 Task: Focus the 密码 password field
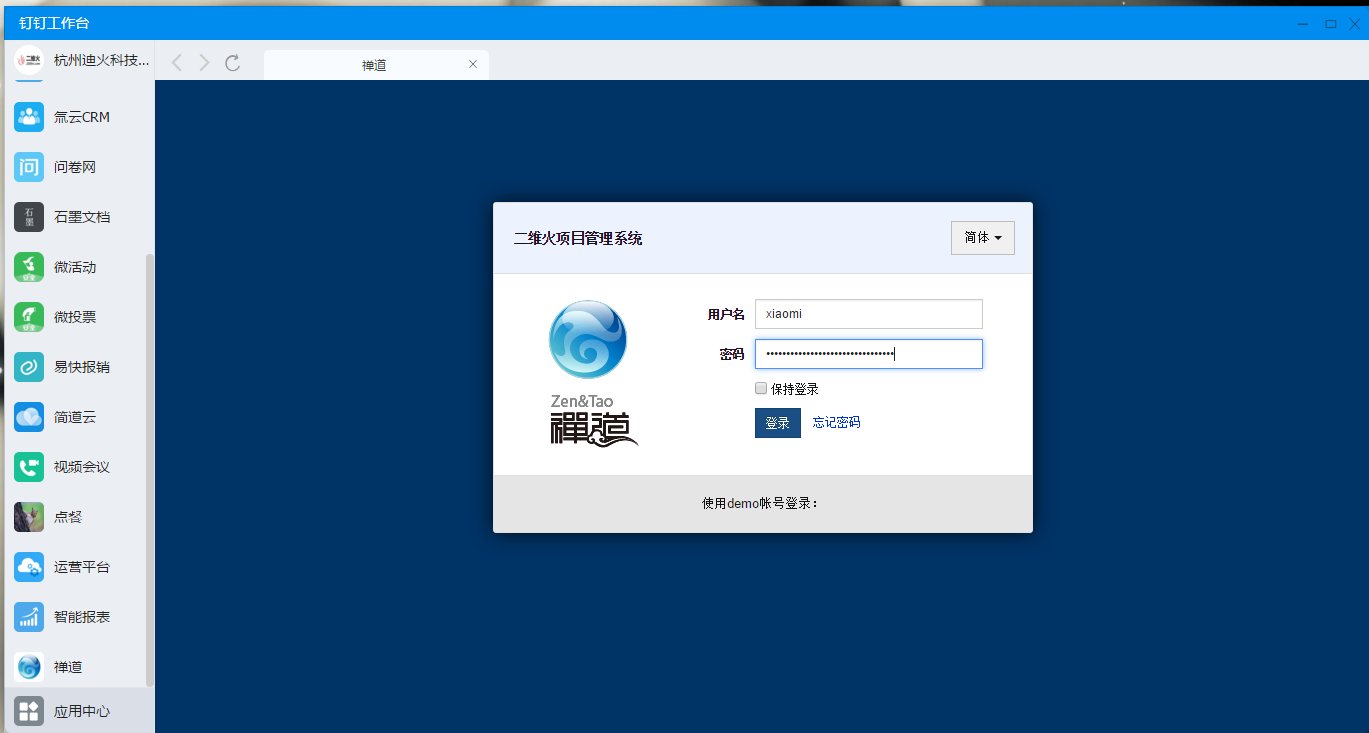(x=869, y=354)
